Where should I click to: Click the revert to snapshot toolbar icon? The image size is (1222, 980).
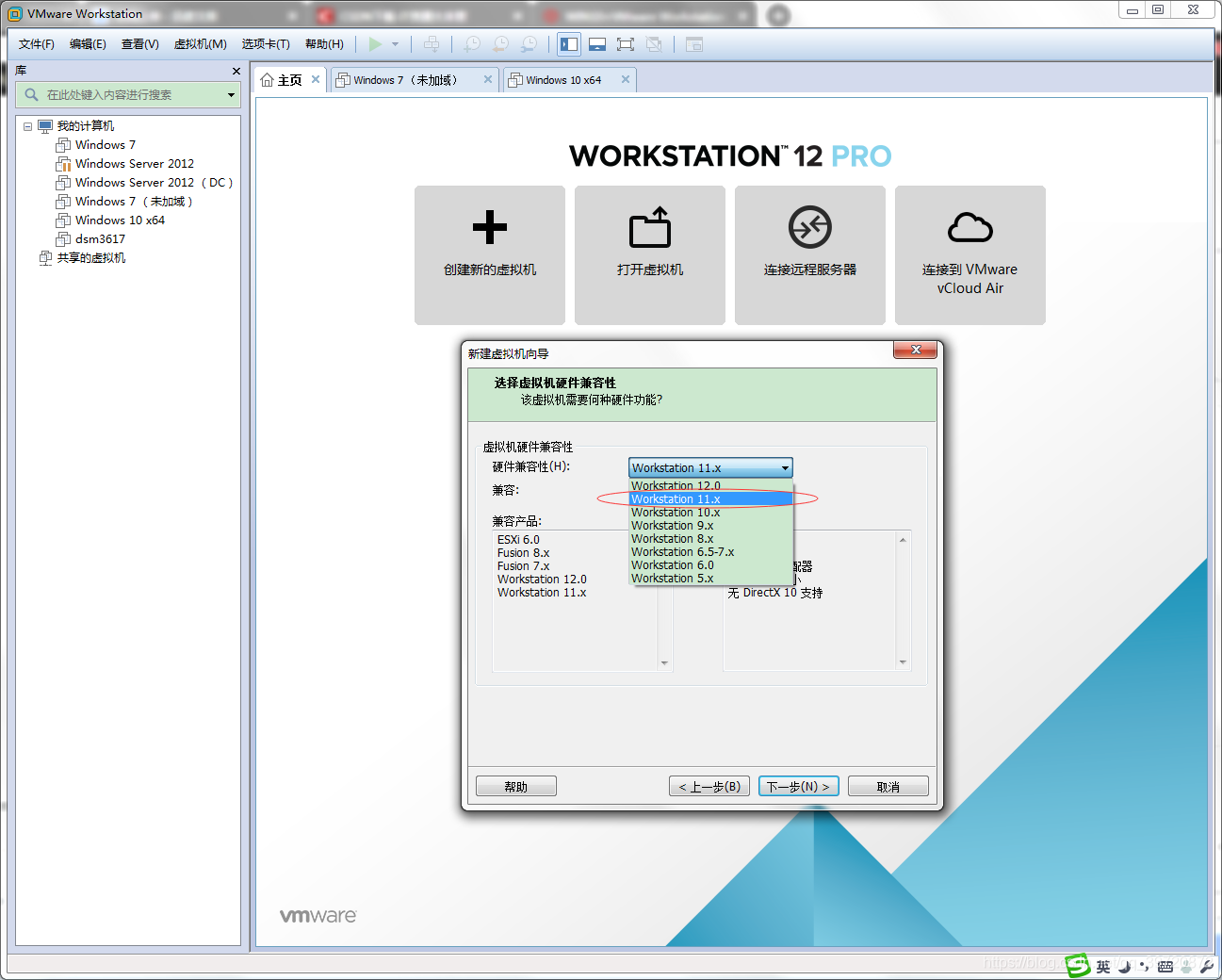point(500,44)
